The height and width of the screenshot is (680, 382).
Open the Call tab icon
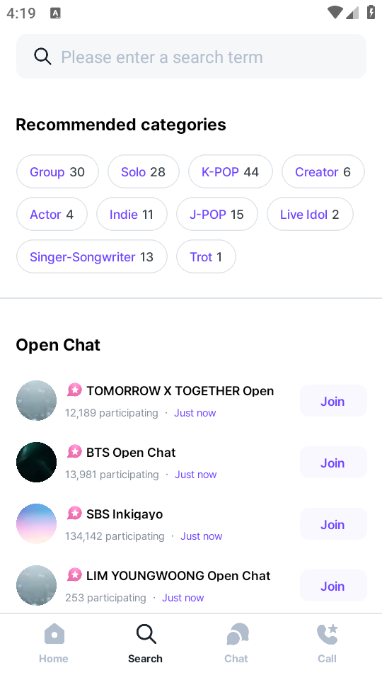click(327, 634)
